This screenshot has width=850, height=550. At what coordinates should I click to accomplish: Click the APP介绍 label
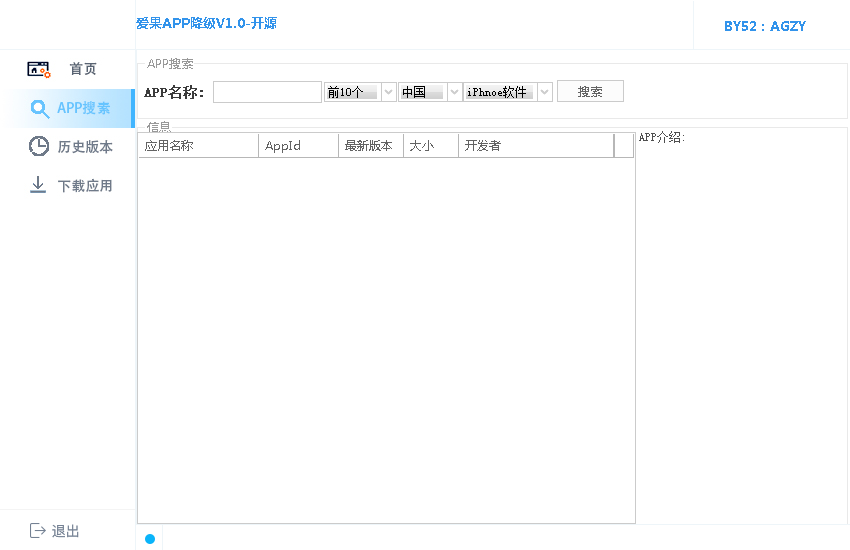[x=661, y=138]
